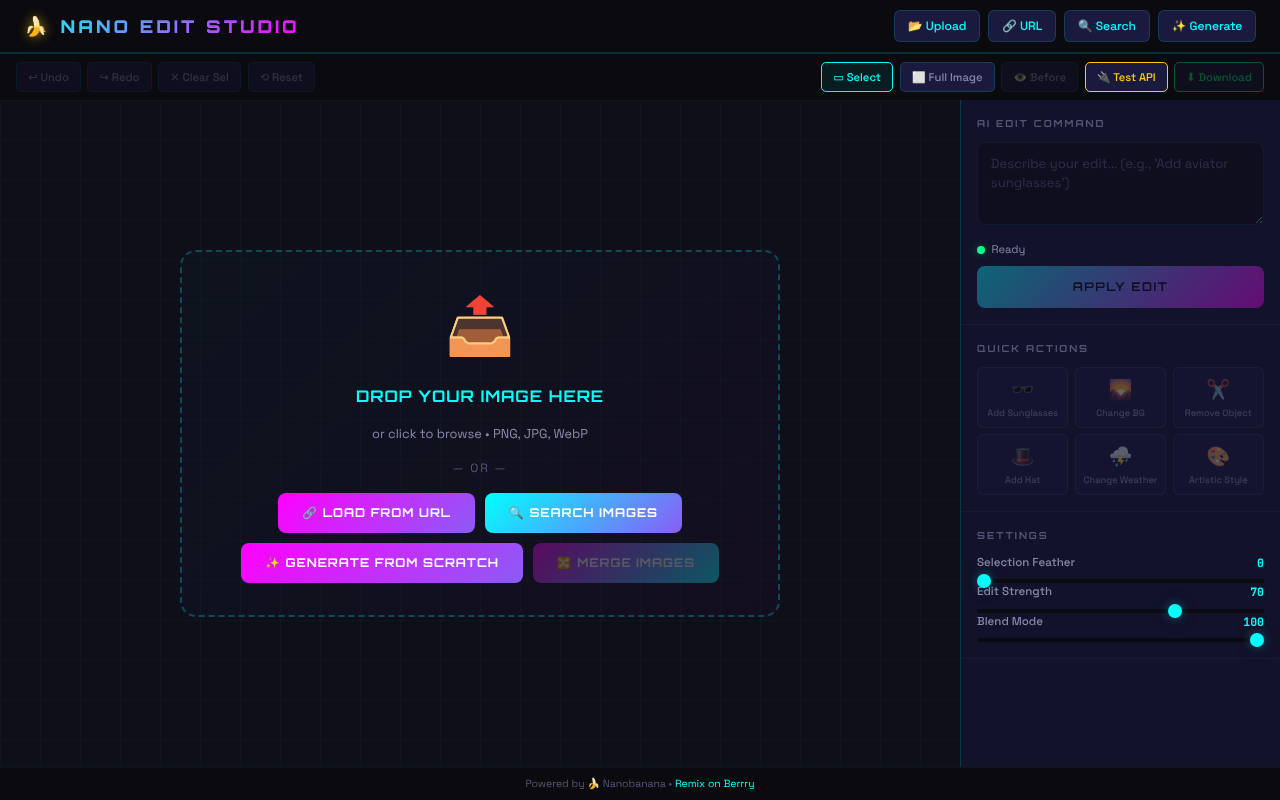Click the AI Edit Command text box
1280x800 pixels.
1120,184
